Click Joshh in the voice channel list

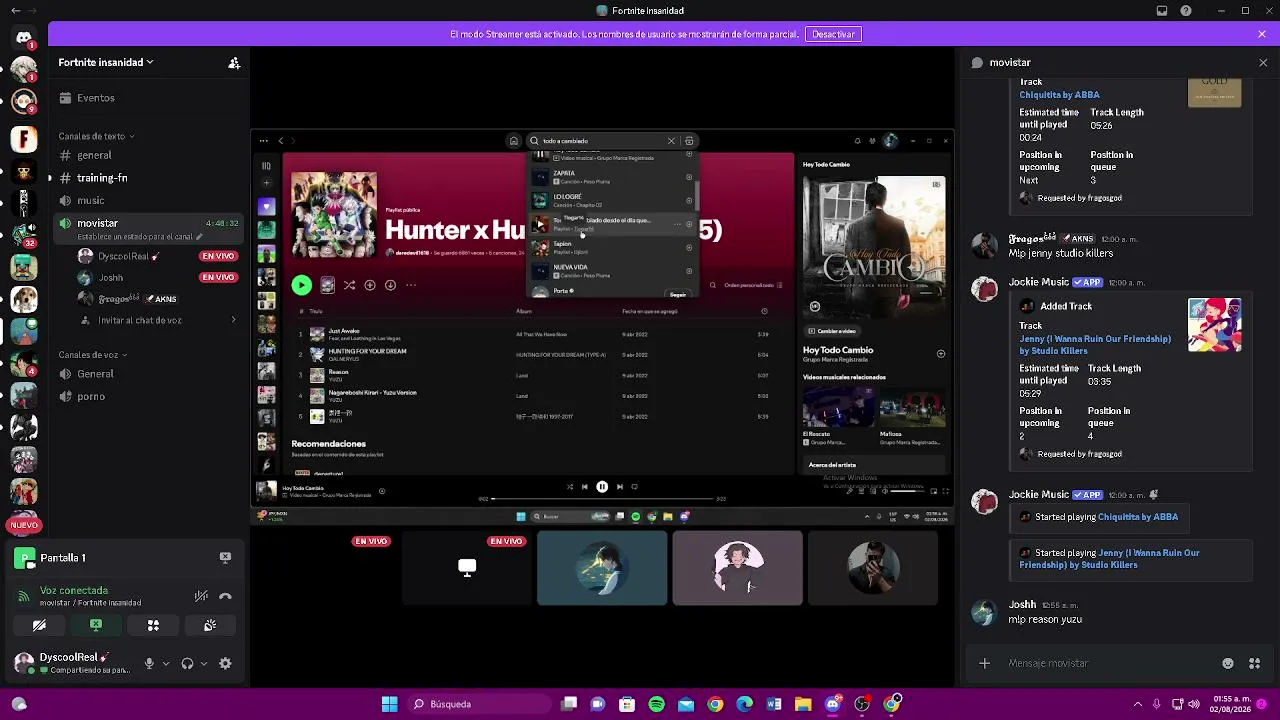point(111,277)
